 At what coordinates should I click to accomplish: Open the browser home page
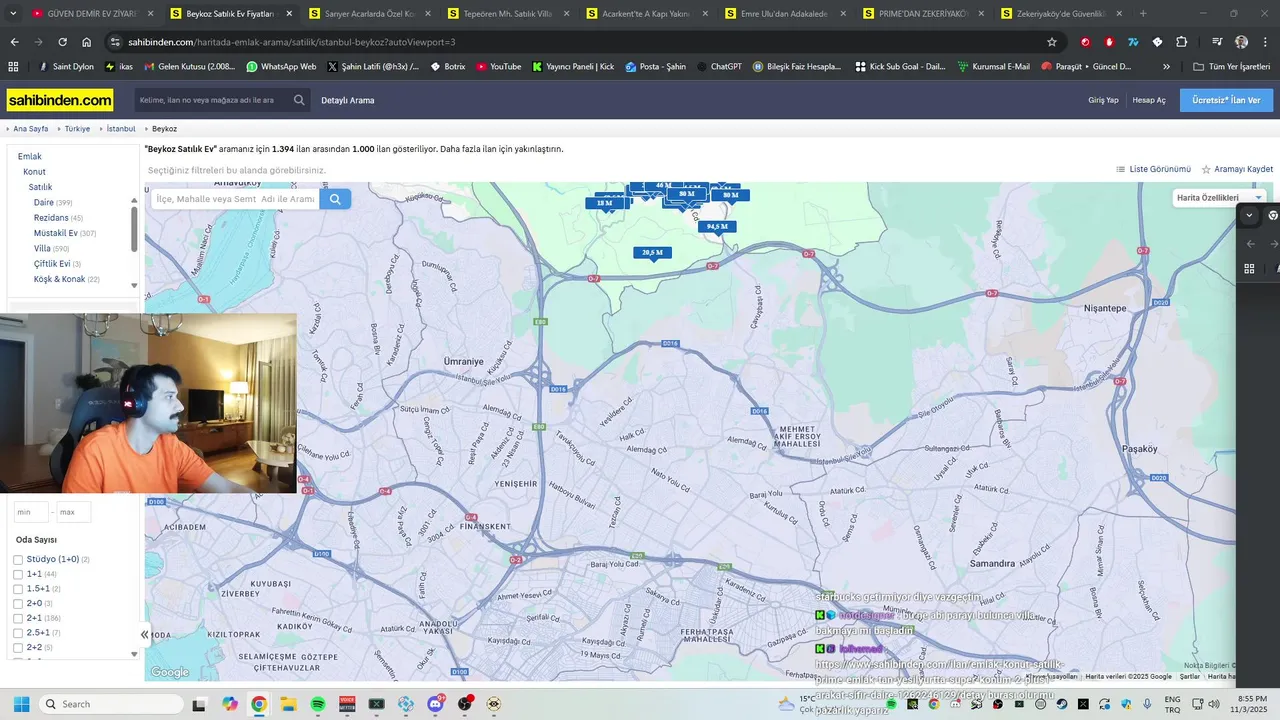(x=87, y=42)
